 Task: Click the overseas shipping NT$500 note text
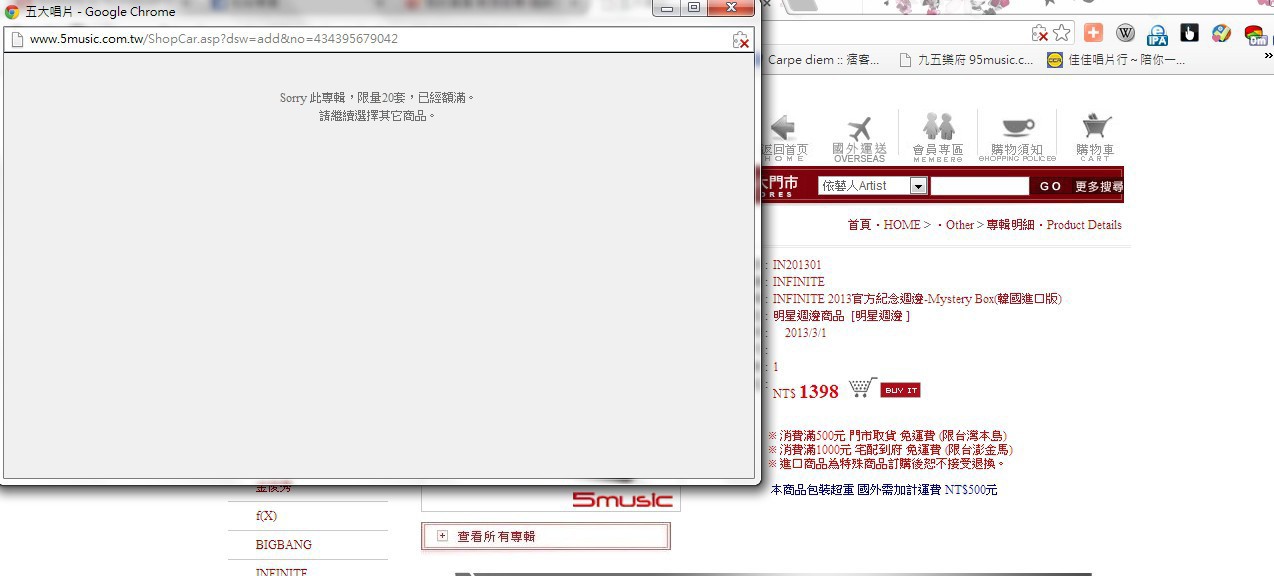coord(884,490)
